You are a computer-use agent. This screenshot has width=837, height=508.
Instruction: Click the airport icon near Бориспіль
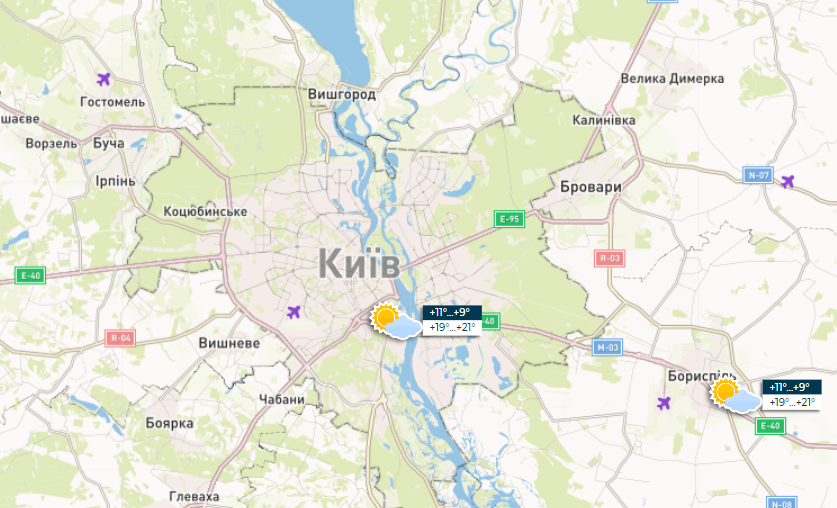(664, 403)
